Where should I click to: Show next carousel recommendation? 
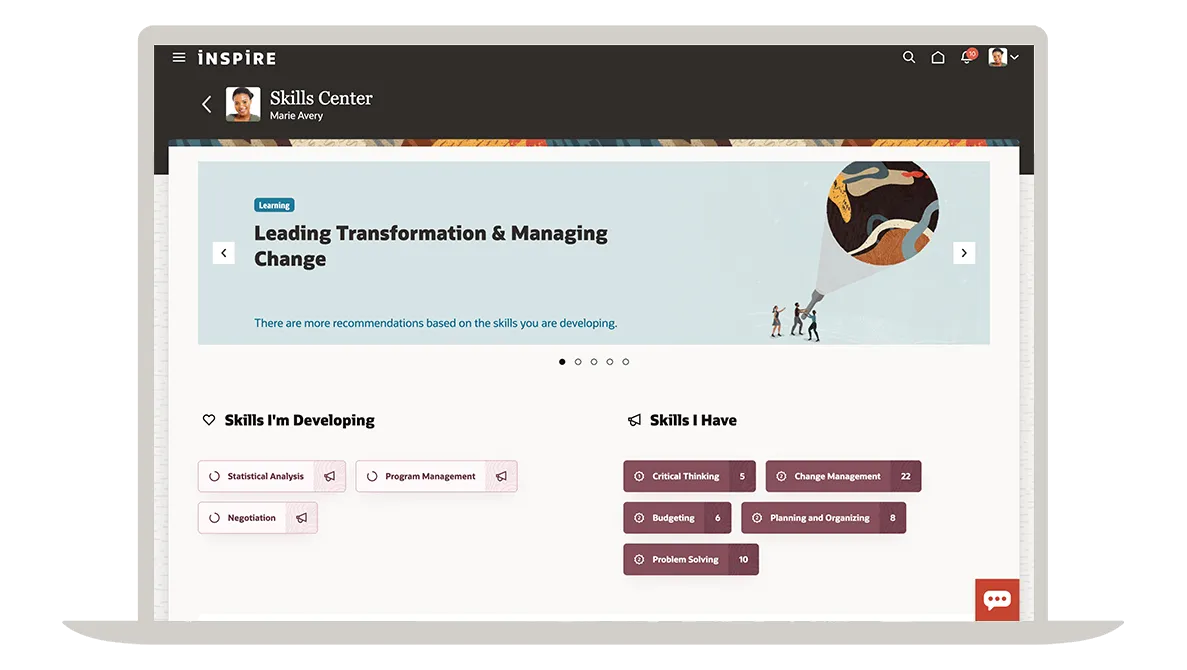[x=964, y=253]
